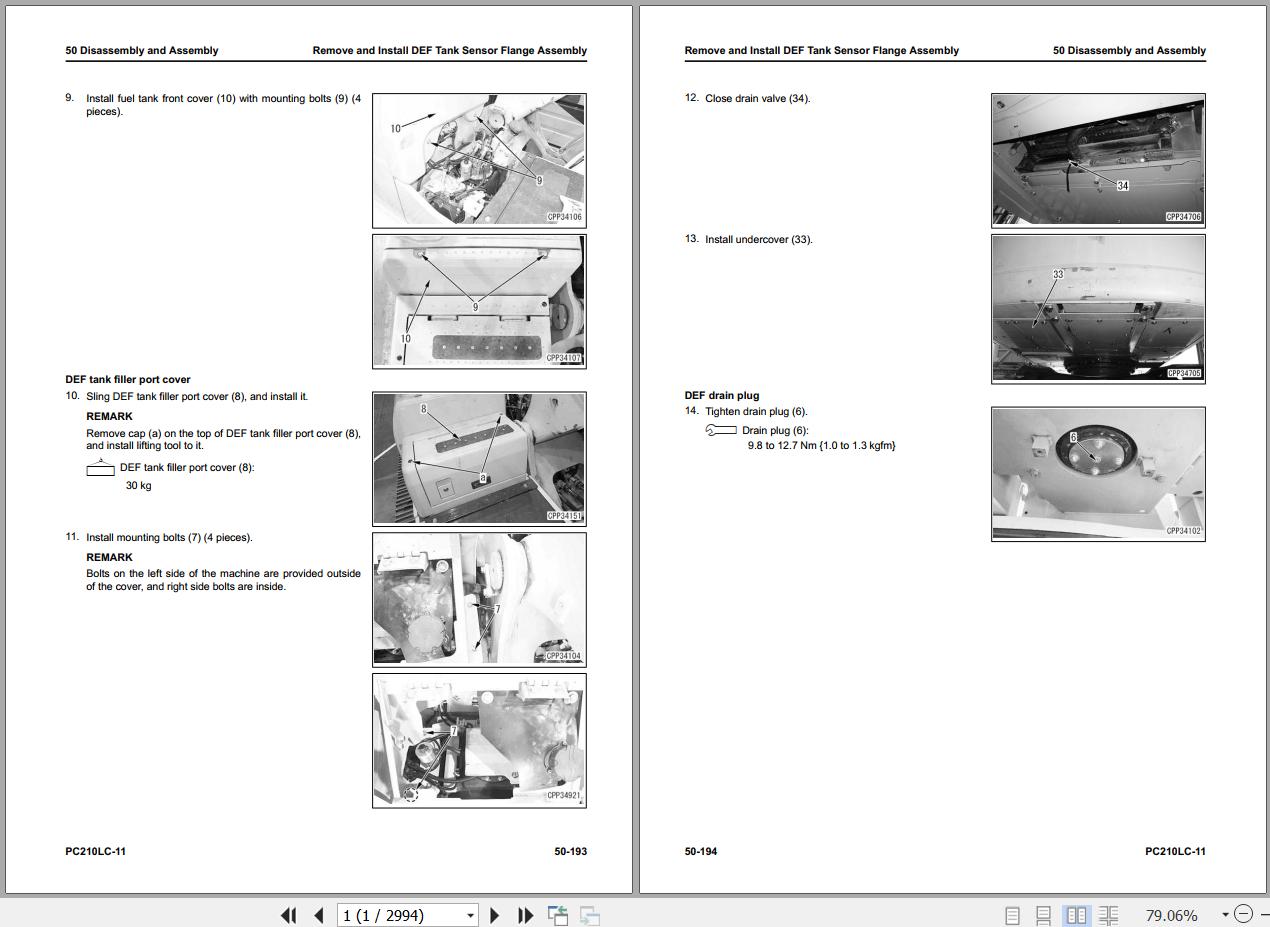
Task: Click photo CPP34706 of drain valve 34
Action: point(1098,160)
